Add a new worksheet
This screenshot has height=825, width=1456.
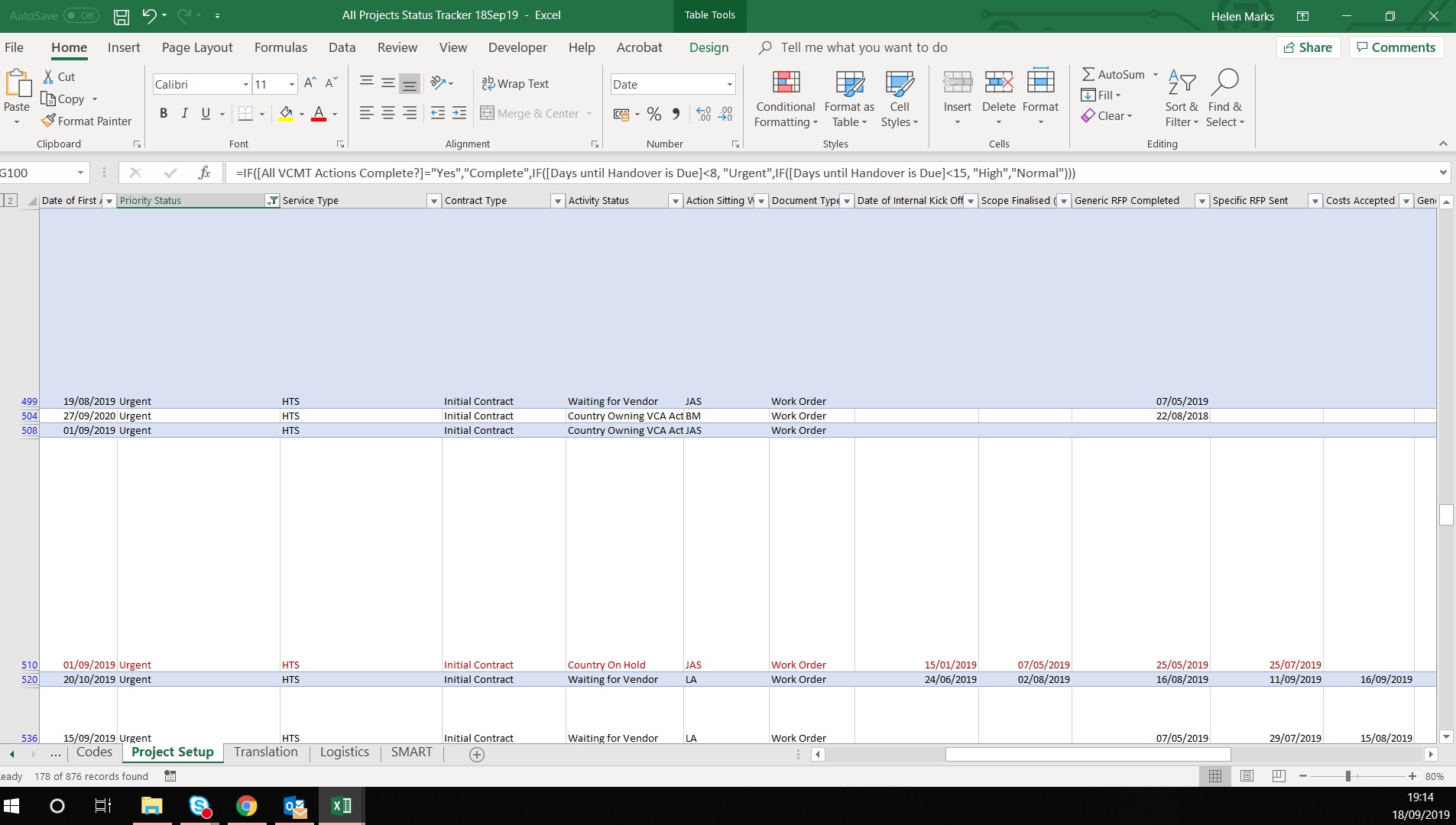click(477, 755)
